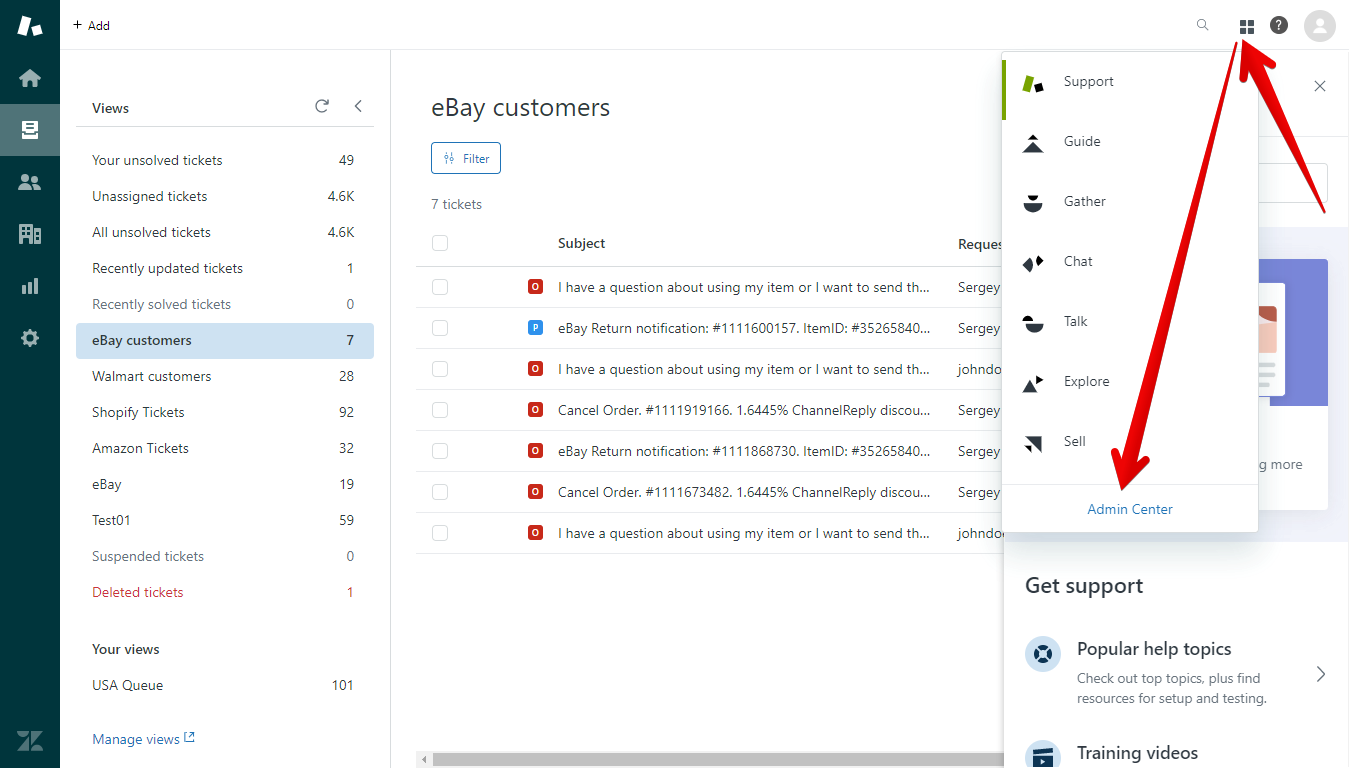Click open status badge on Cancel Order #1111919166

pyautogui.click(x=535, y=410)
